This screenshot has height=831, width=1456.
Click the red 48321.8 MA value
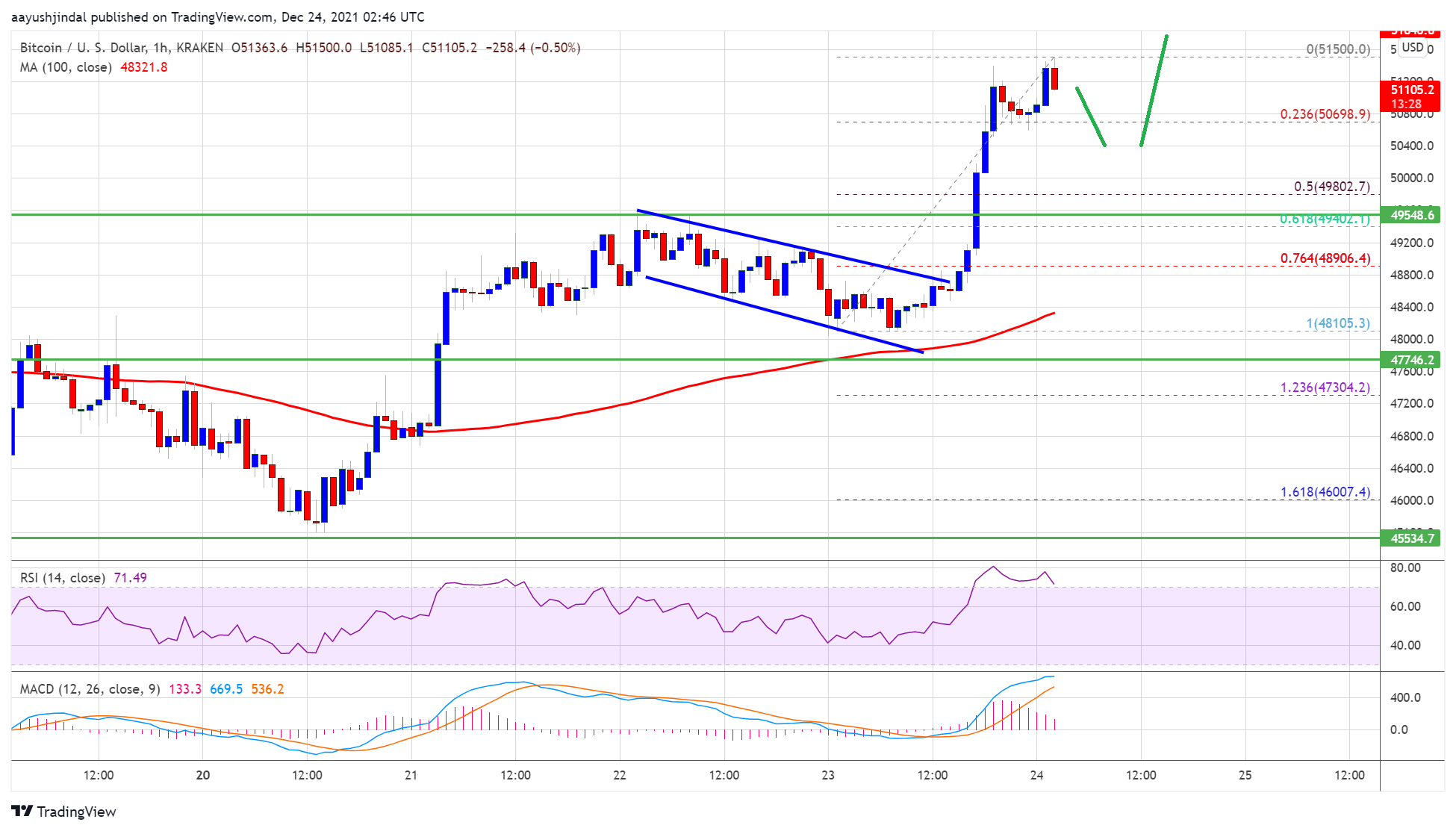143,67
